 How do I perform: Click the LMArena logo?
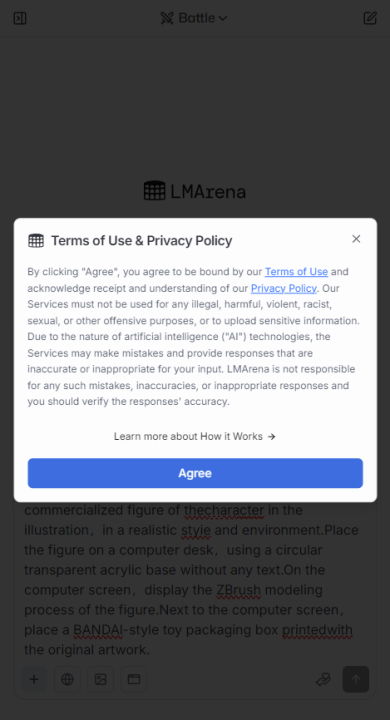[x=195, y=191]
